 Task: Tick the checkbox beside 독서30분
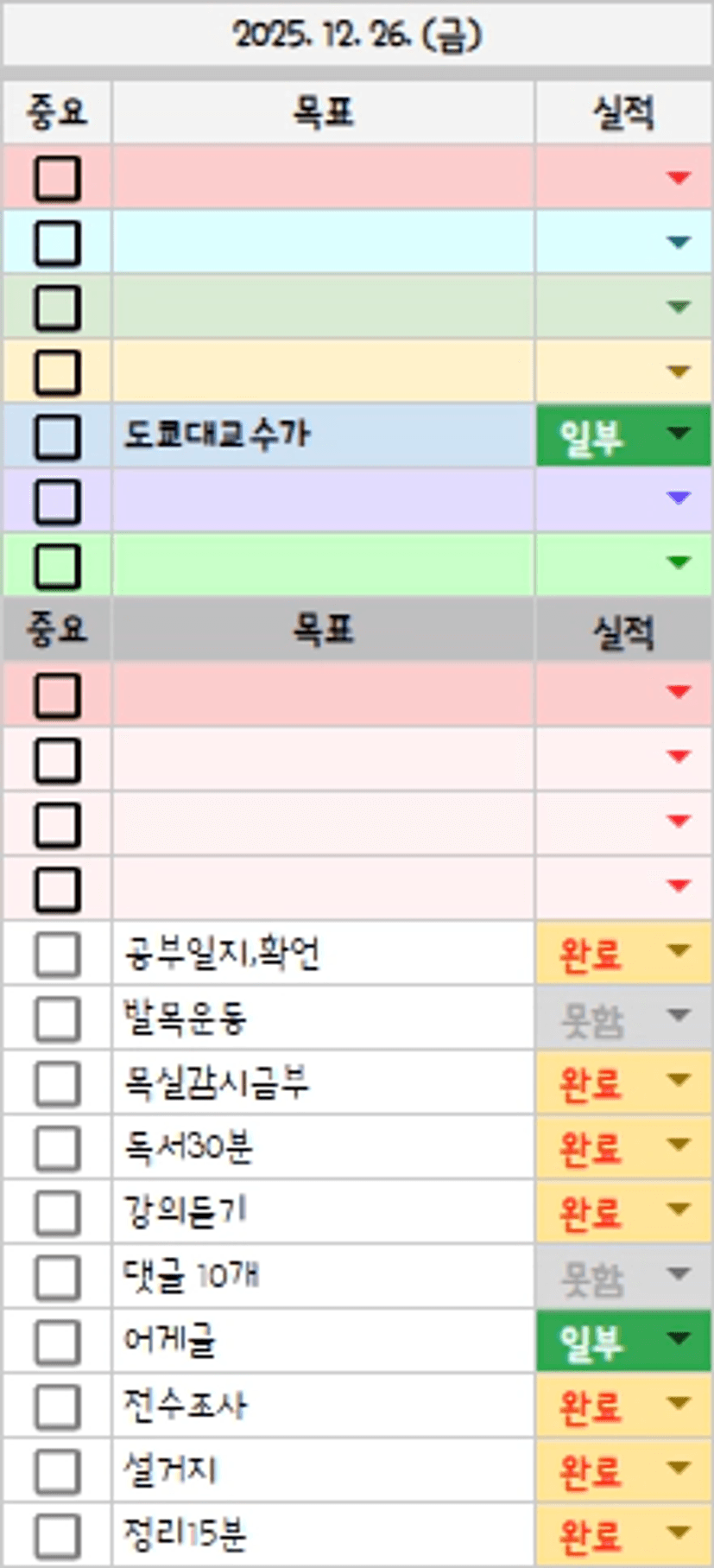57,1148
